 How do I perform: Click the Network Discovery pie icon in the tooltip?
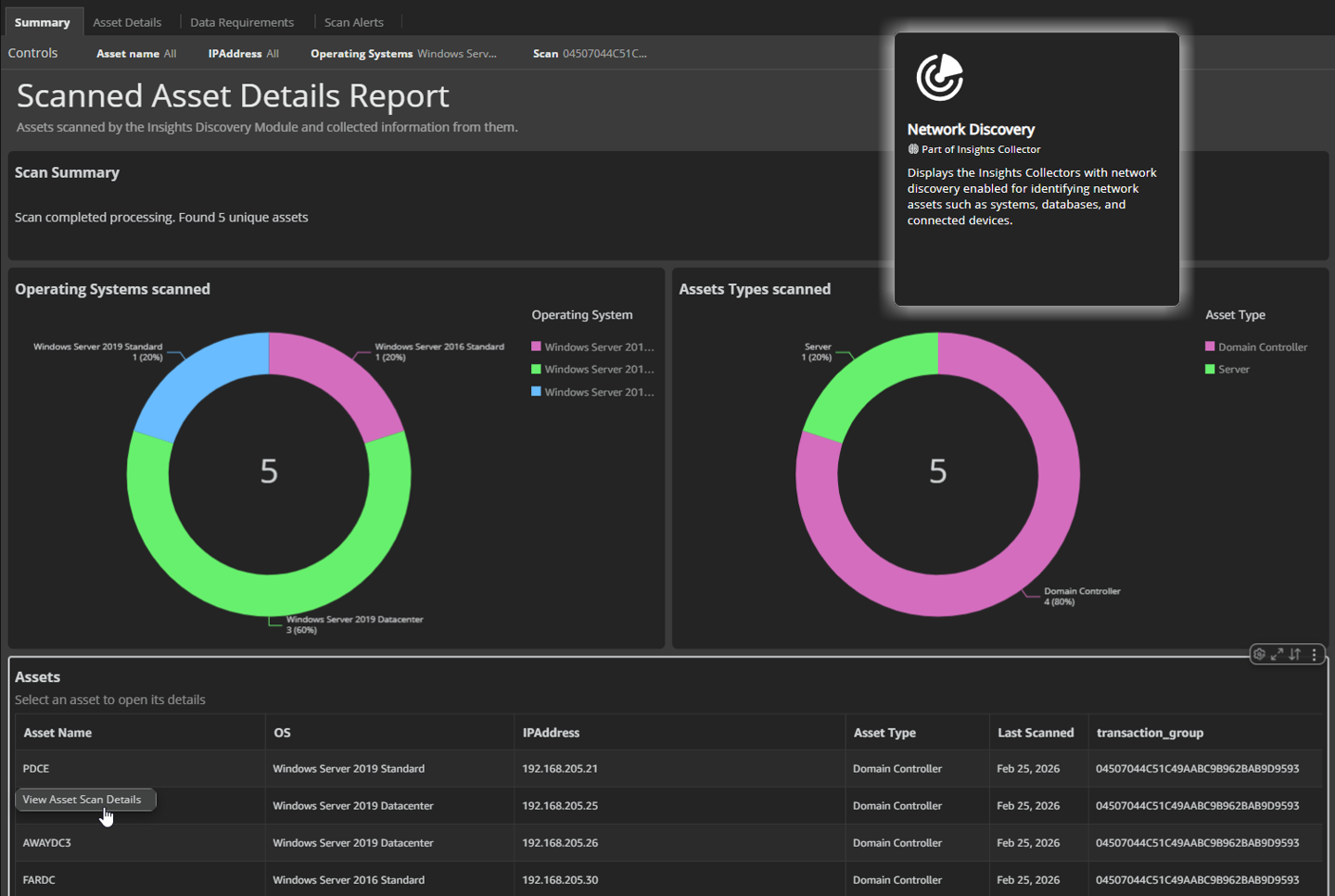[x=939, y=77]
